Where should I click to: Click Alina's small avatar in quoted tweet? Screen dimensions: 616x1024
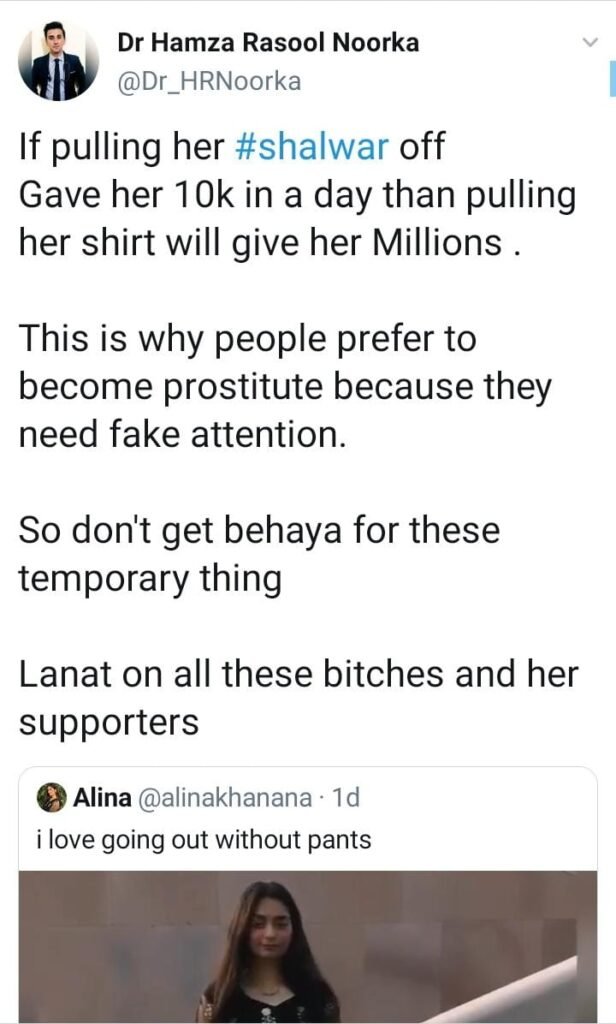click(52, 798)
